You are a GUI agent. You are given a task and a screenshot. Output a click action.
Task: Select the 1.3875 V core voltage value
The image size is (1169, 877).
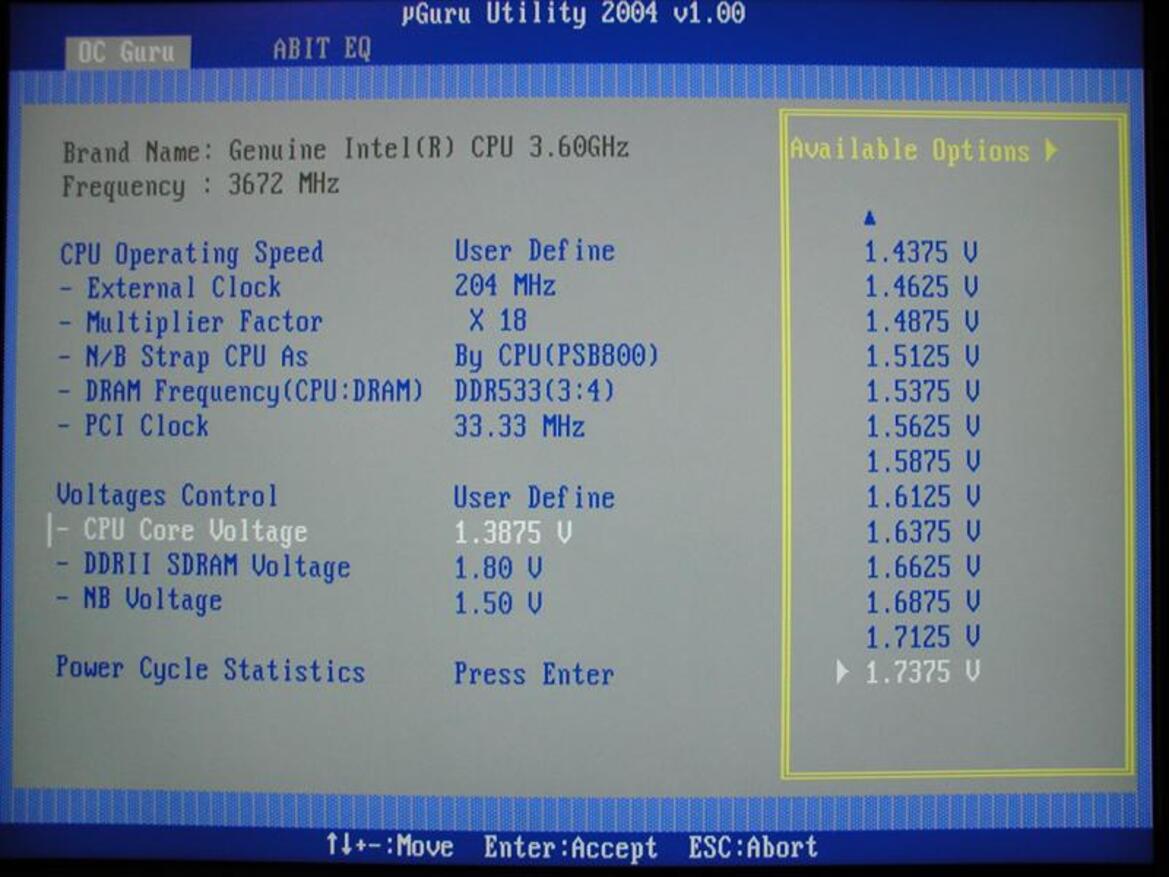coord(513,532)
